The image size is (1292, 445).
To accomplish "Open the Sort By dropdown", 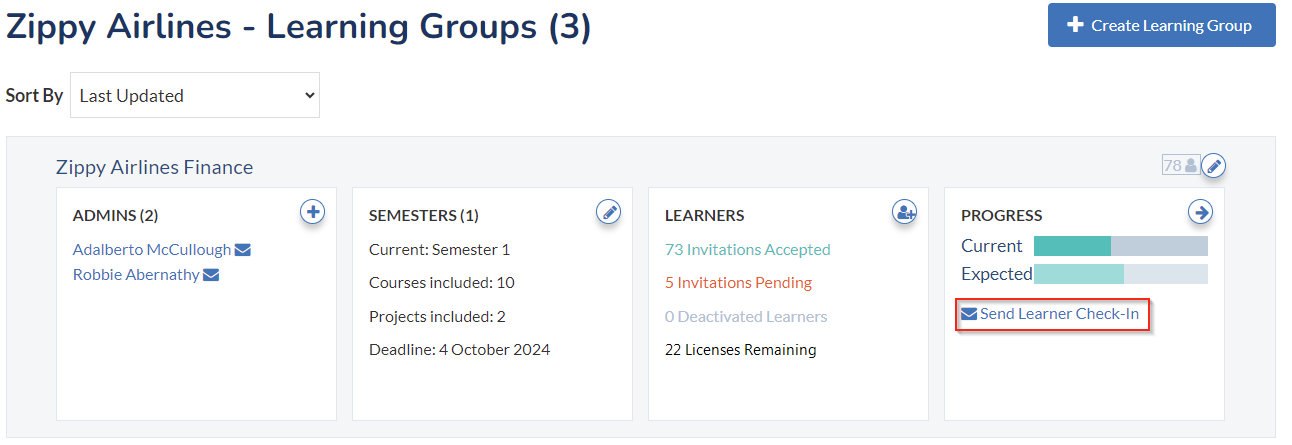I will (195, 95).
